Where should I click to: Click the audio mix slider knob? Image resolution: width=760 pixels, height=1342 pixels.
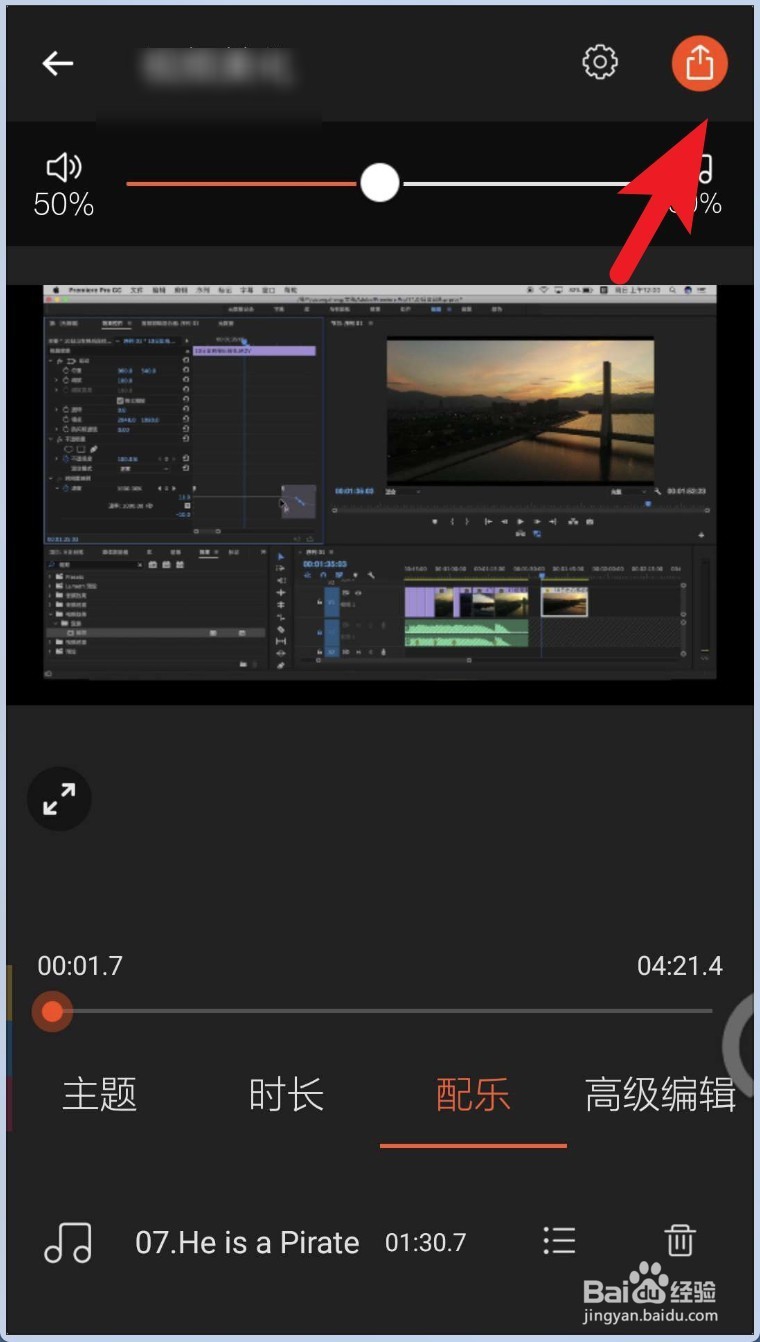click(x=379, y=183)
